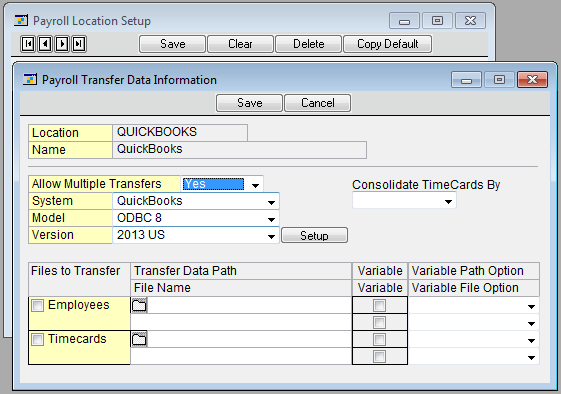Image resolution: width=561 pixels, height=394 pixels.
Task: Click the 'Model' field label
Action: [x=49, y=218]
